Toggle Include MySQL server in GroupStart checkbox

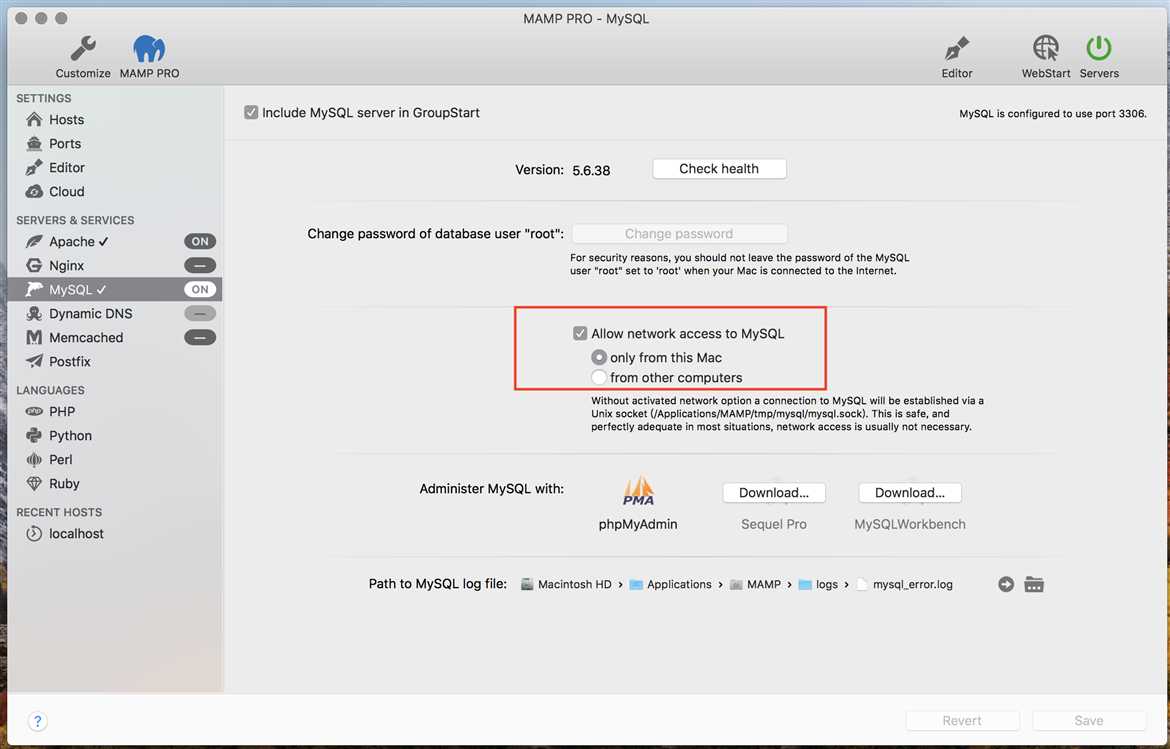(x=251, y=113)
